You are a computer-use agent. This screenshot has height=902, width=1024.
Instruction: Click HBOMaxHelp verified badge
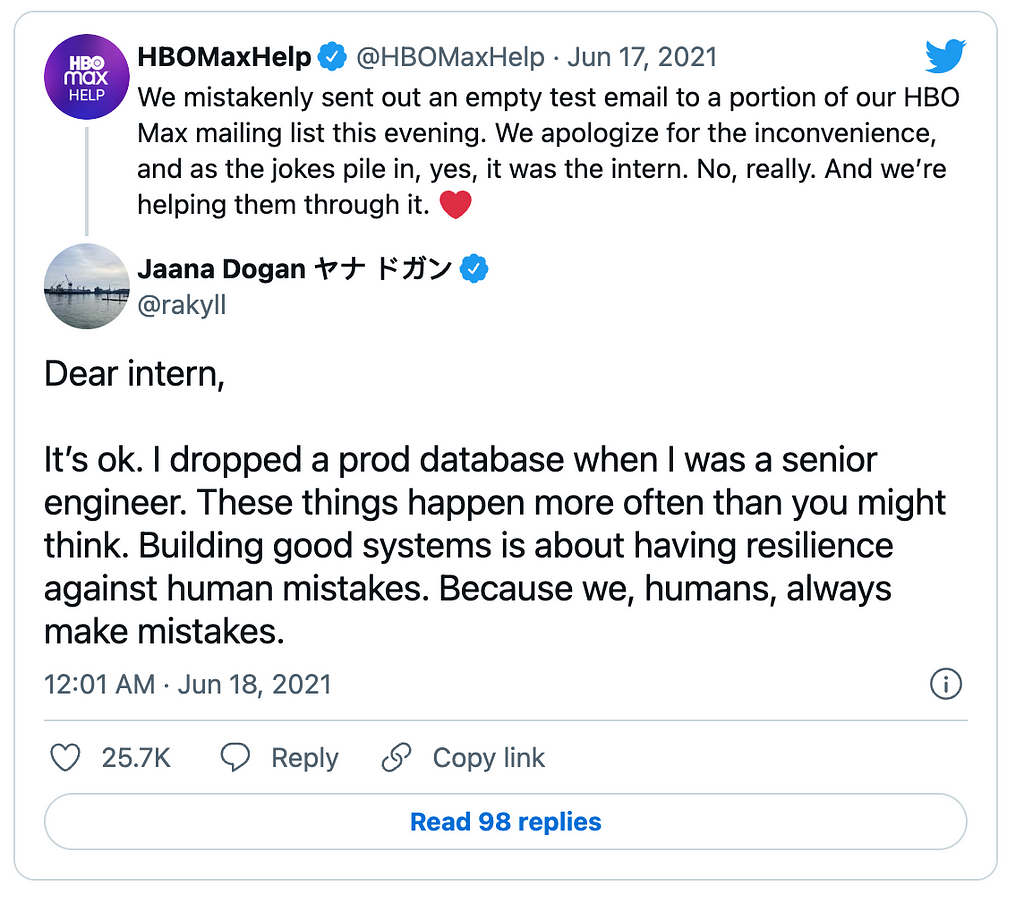coord(332,57)
